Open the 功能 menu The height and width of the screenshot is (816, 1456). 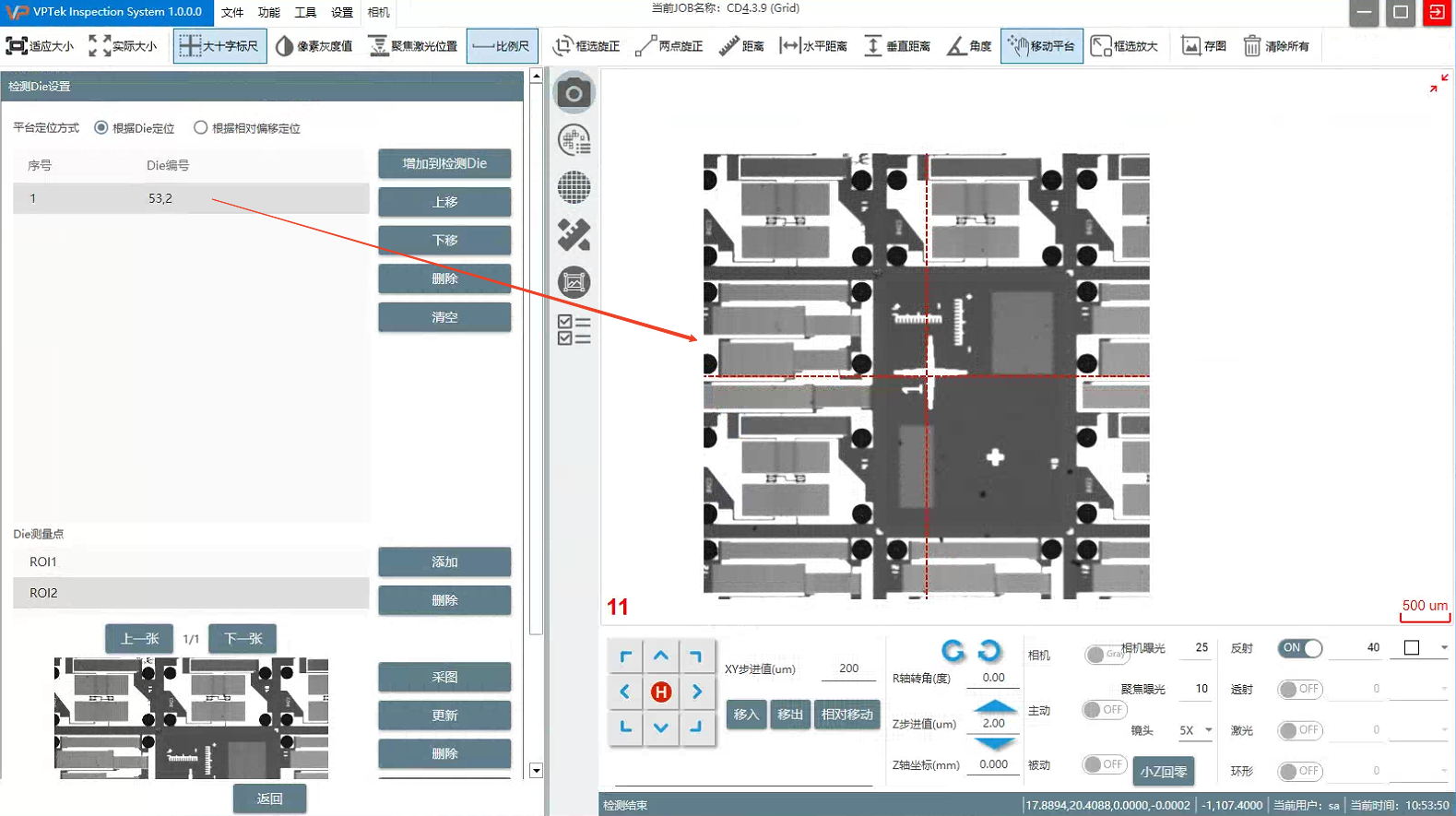269,13
